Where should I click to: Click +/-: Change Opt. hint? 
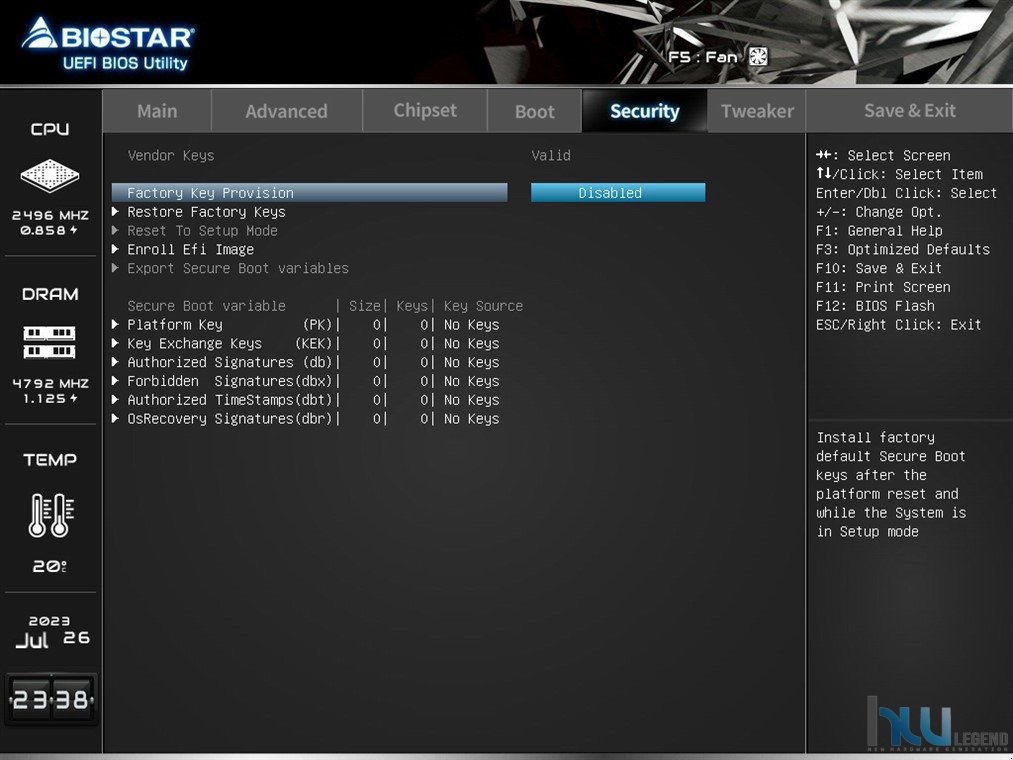879,212
